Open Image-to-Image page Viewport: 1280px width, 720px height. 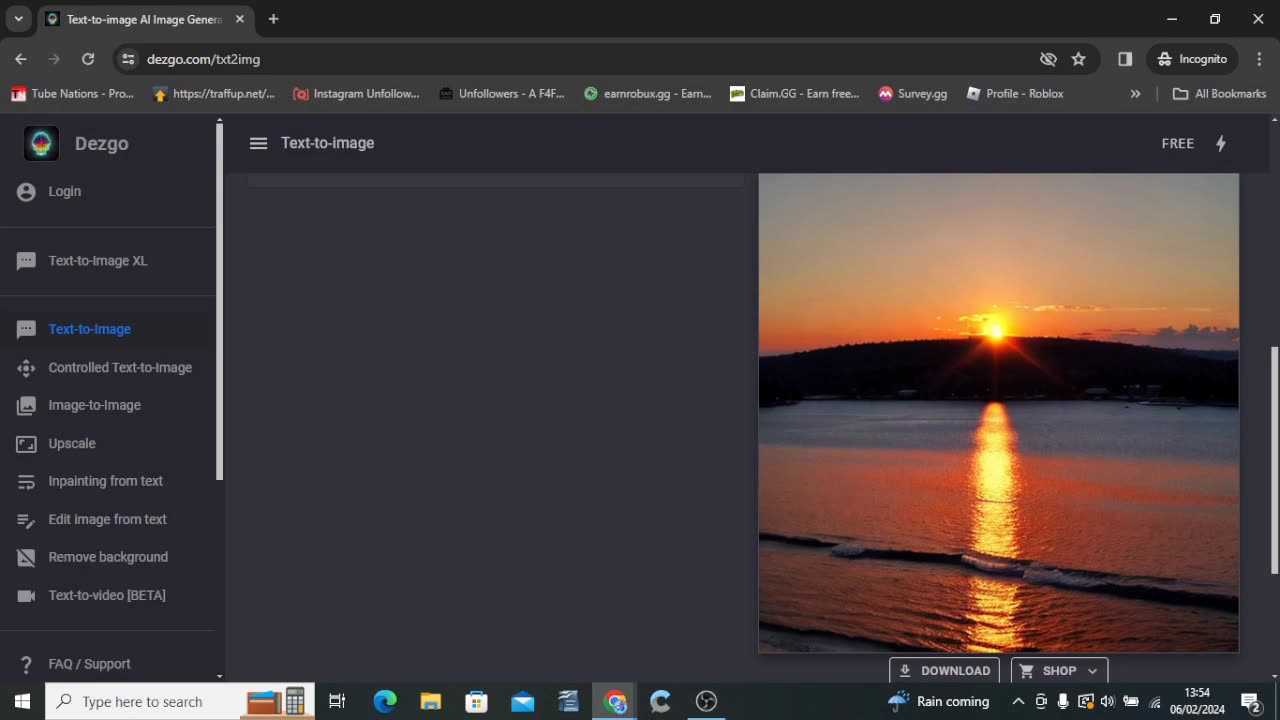(x=95, y=405)
